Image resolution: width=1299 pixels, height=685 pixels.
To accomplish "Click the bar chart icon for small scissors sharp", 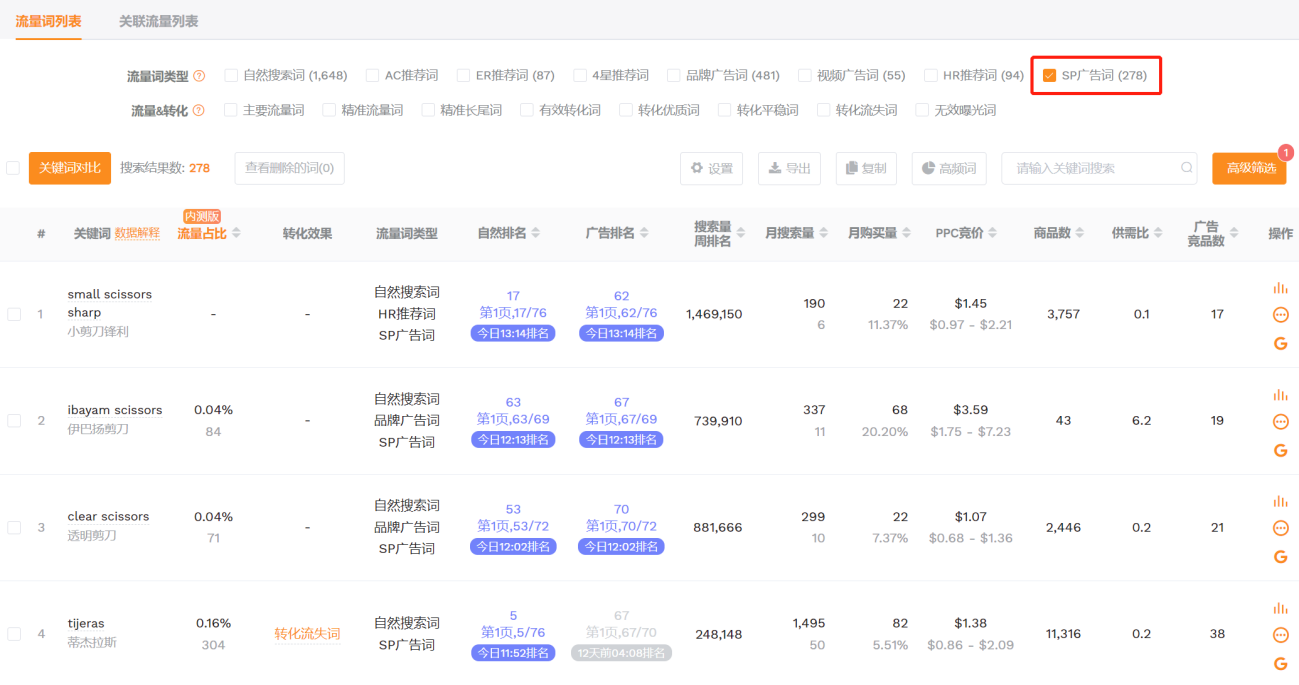I will [x=1280, y=288].
